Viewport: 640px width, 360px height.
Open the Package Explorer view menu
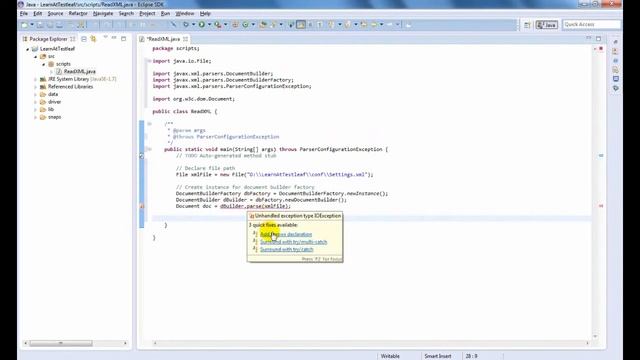click(105, 38)
